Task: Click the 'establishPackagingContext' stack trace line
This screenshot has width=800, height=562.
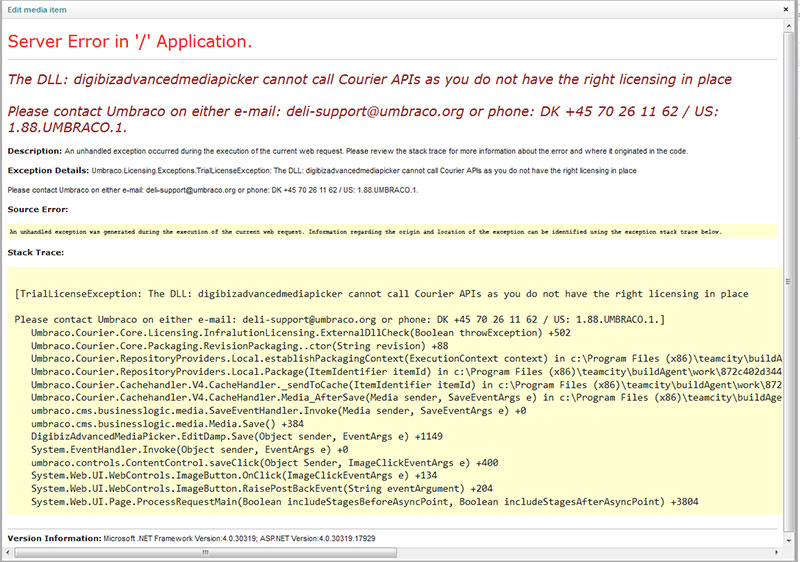Action: 406,359
